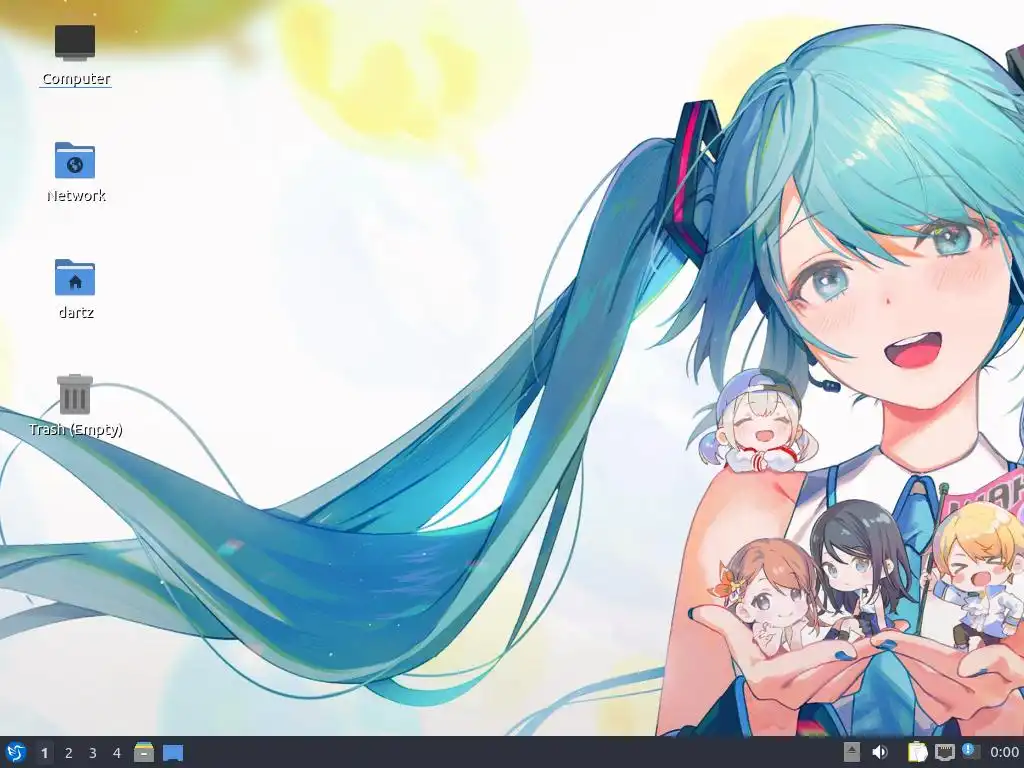Switch to workspace 4
This screenshot has height=768, width=1024.
click(117, 753)
